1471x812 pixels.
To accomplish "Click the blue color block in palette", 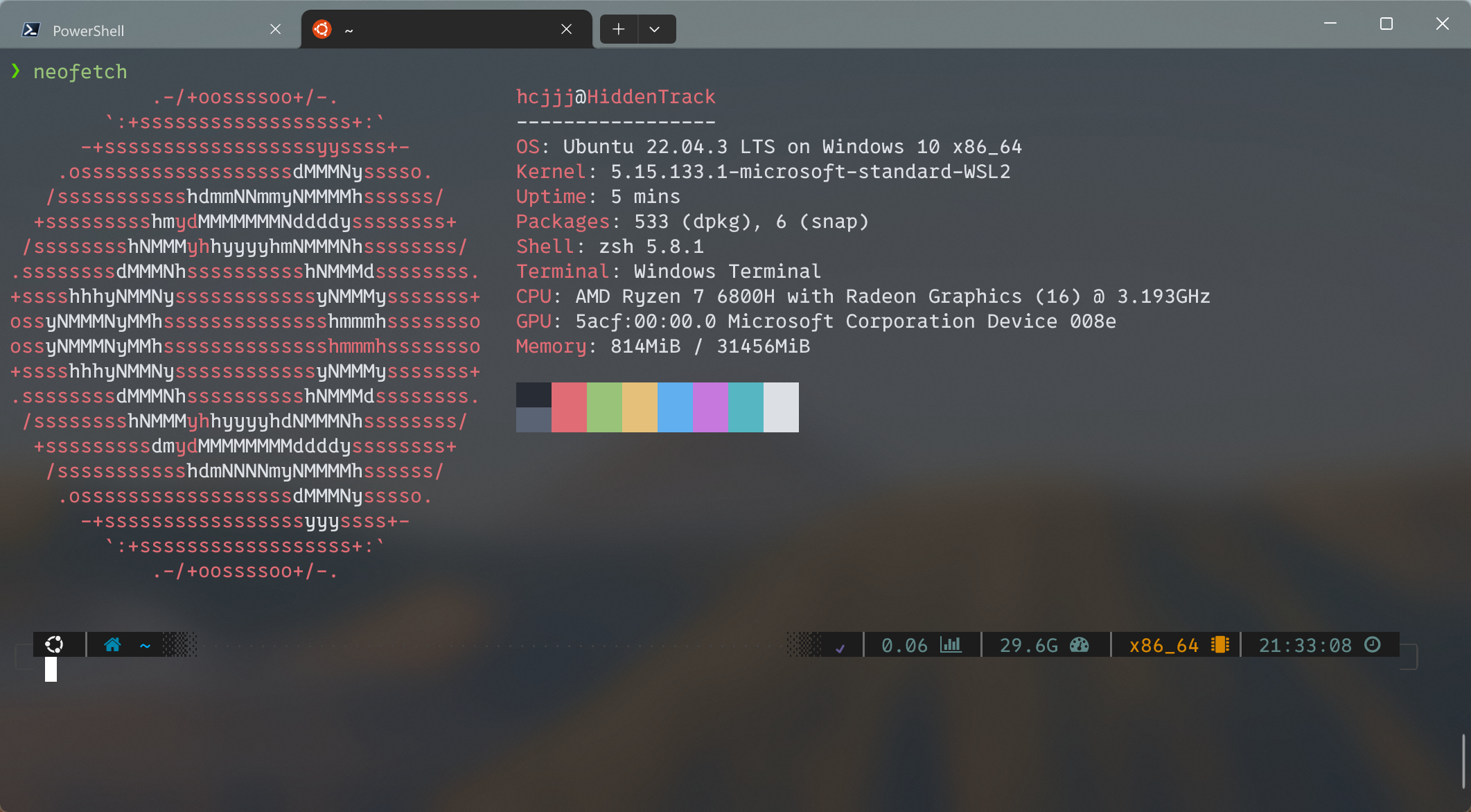I will click(x=675, y=407).
